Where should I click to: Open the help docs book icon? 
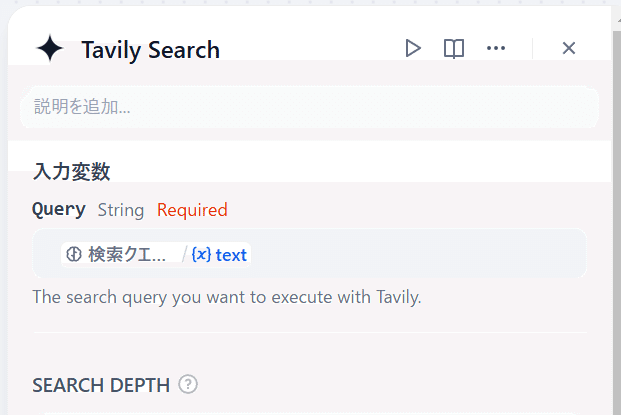[454, 48]
